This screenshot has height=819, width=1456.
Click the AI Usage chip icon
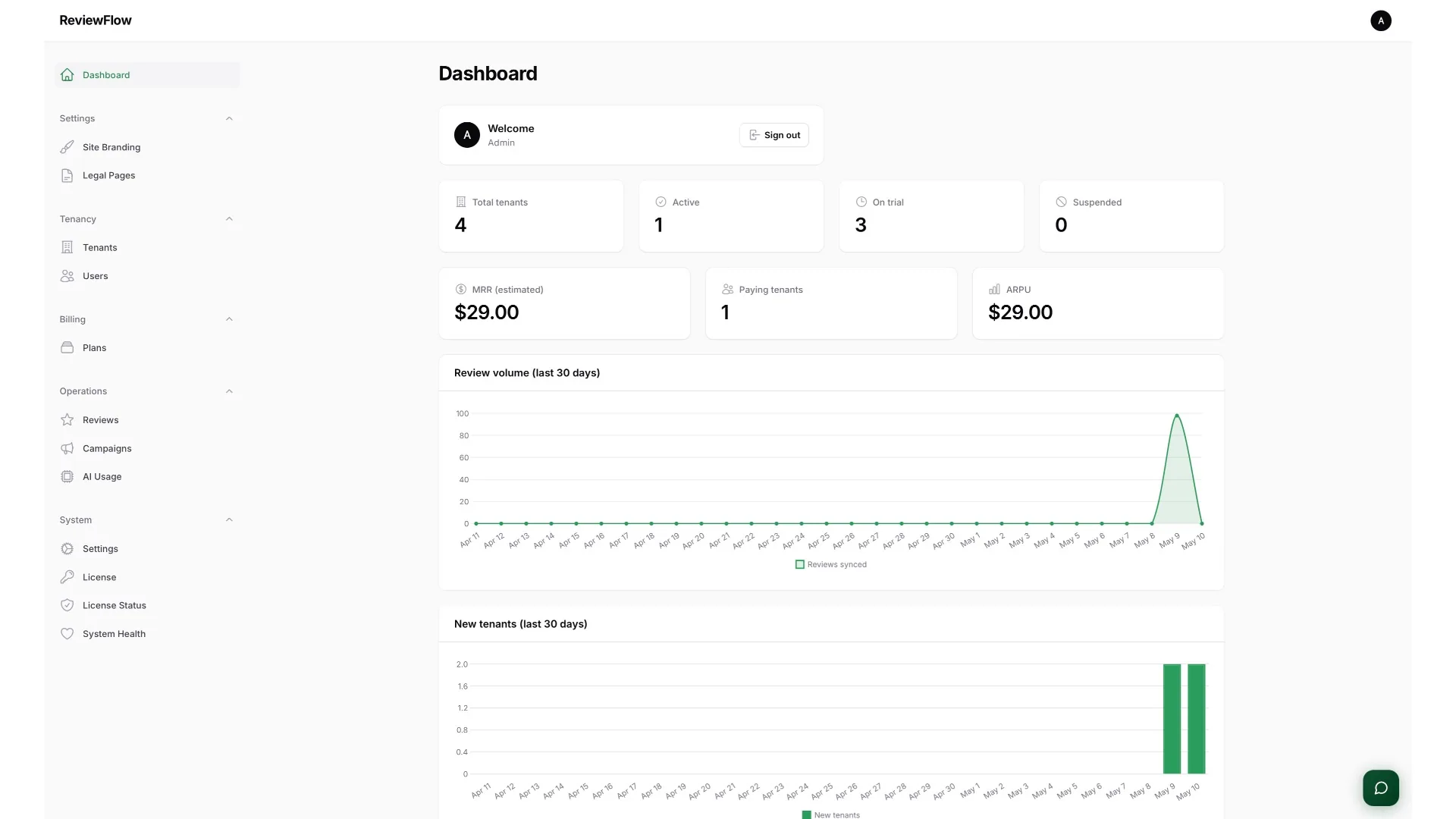coord(67,476)
